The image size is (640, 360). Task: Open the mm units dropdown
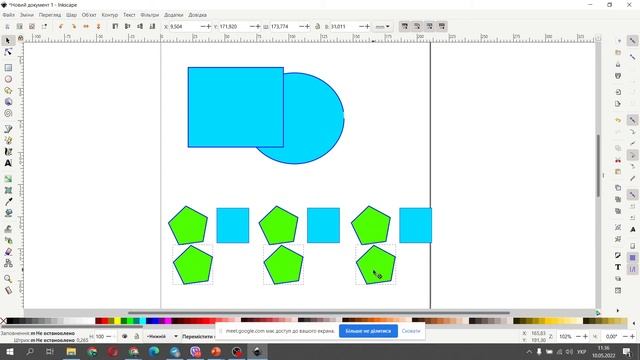tap(382, 27)
